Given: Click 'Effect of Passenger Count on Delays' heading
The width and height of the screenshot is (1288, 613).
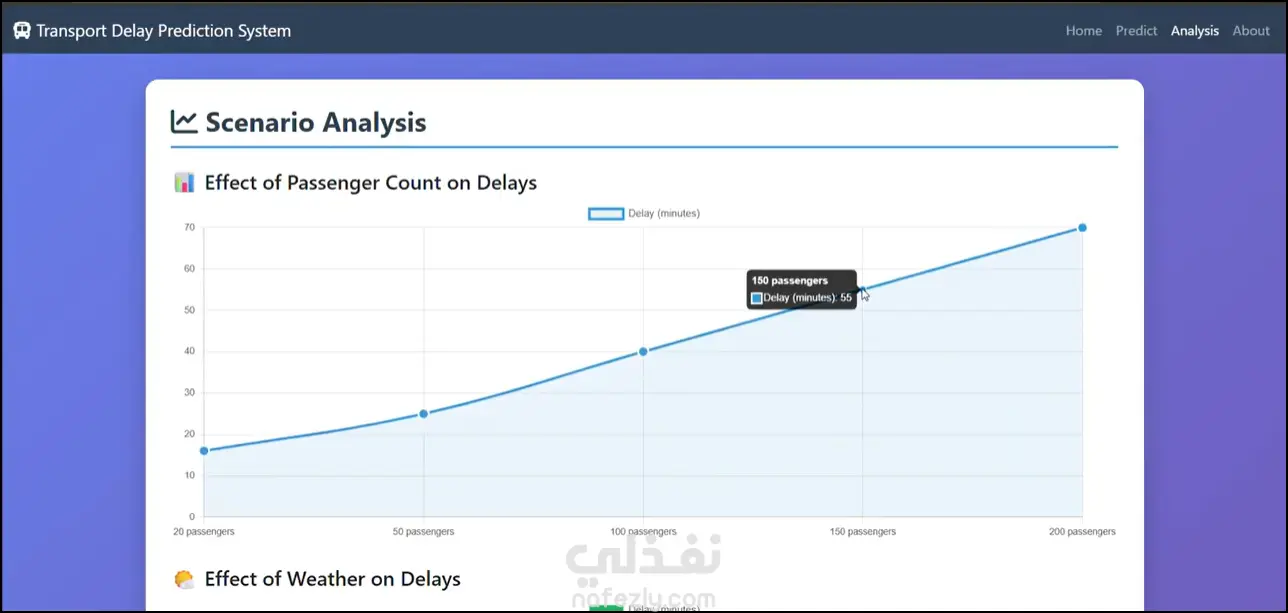Looking at the screenshot, I should (371, 183).
